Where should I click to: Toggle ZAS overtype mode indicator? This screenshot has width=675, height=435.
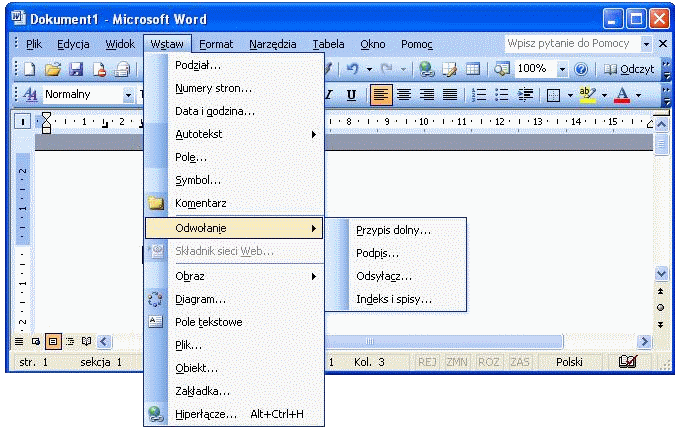[x=520, y=362]
